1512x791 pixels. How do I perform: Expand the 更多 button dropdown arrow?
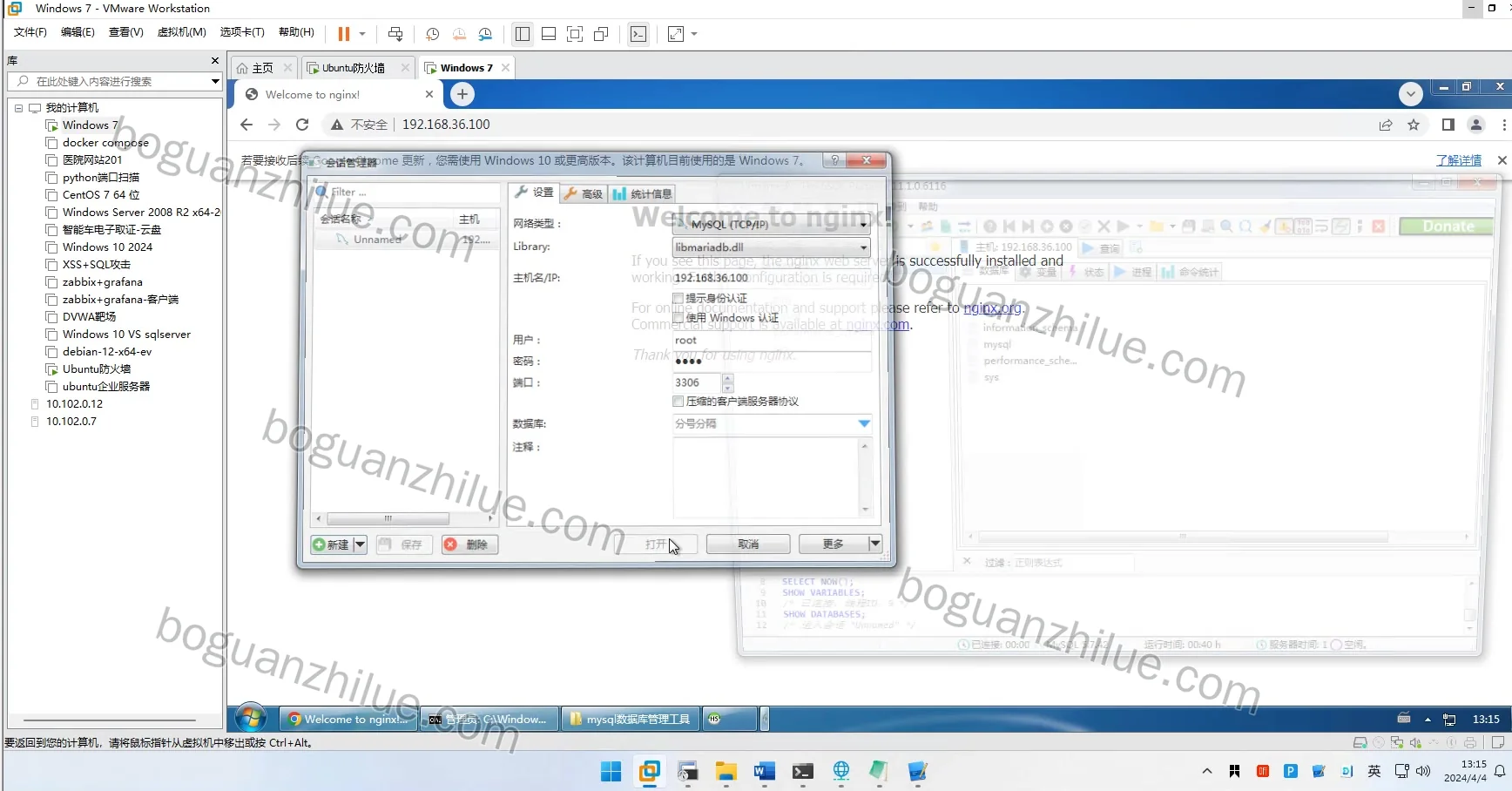tap(875, 544)
